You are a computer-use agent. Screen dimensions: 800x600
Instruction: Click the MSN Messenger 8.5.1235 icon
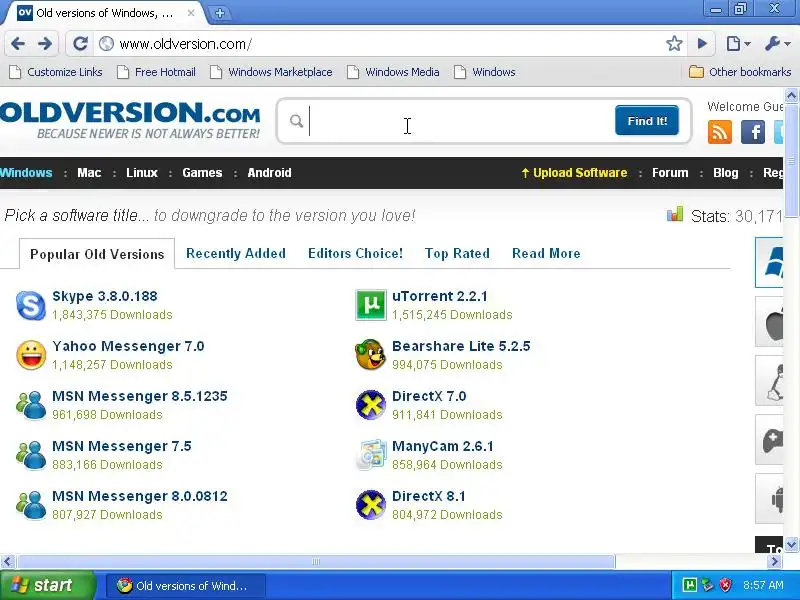click(x=31, y=405)
